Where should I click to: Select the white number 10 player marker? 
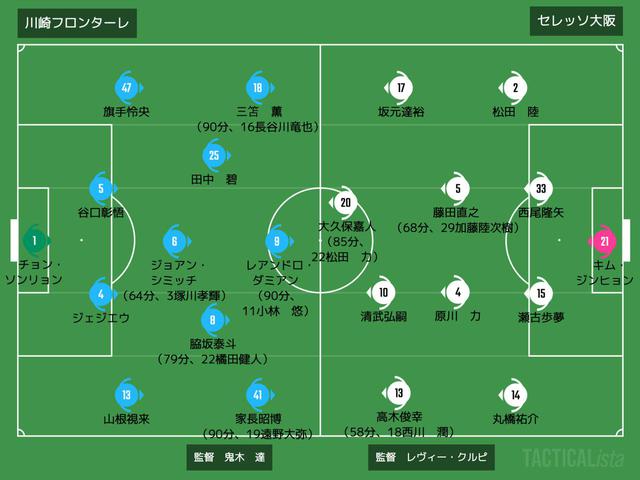coord(382,292)
